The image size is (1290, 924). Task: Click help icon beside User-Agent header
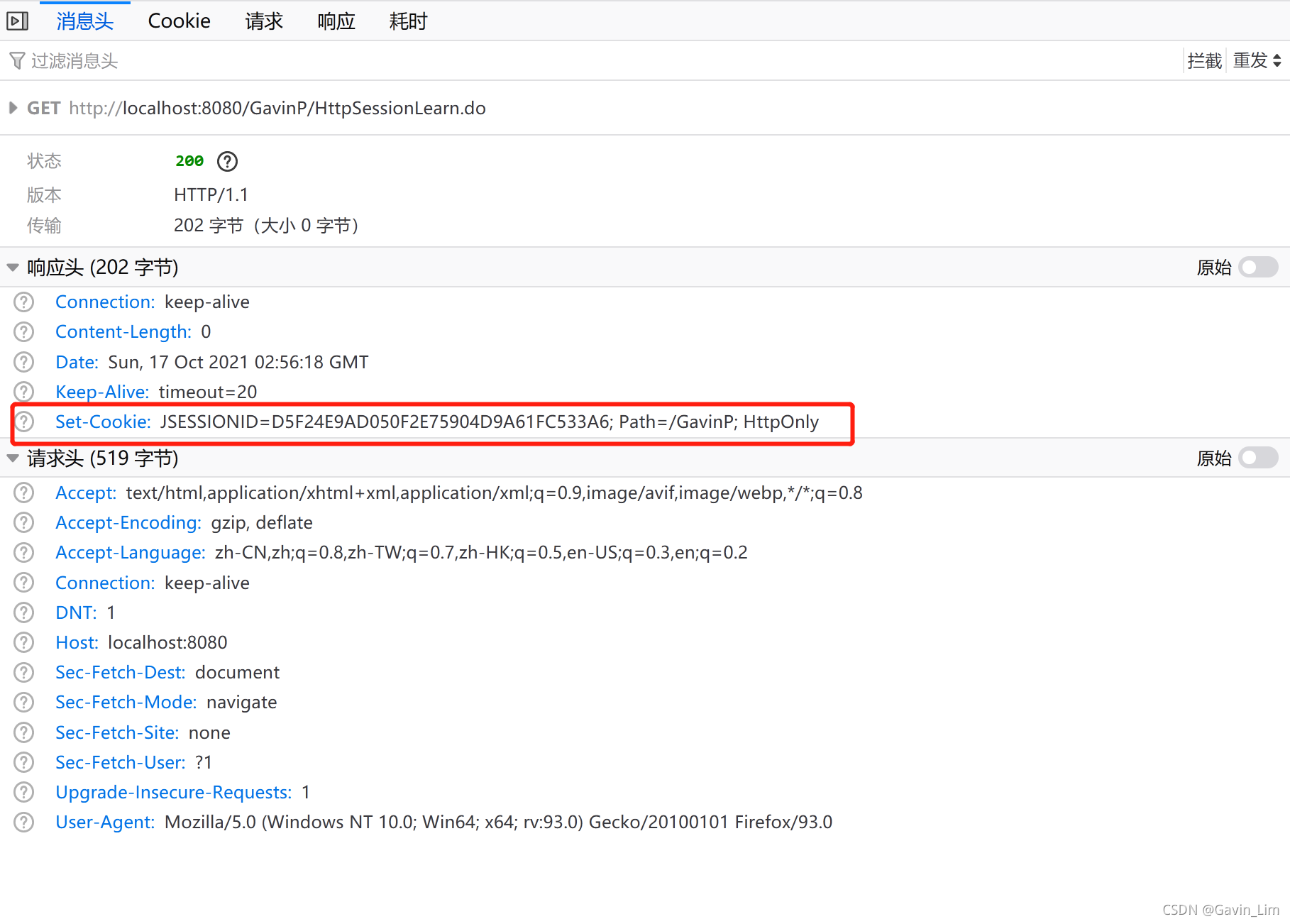click(x=24, y=823)
